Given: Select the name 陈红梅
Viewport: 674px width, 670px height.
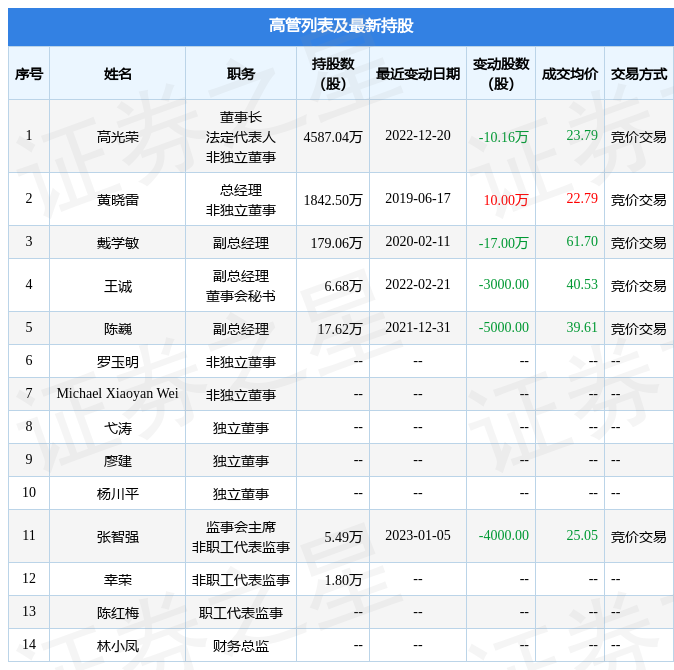Looking at the screenshot, I should pos(117,613).
